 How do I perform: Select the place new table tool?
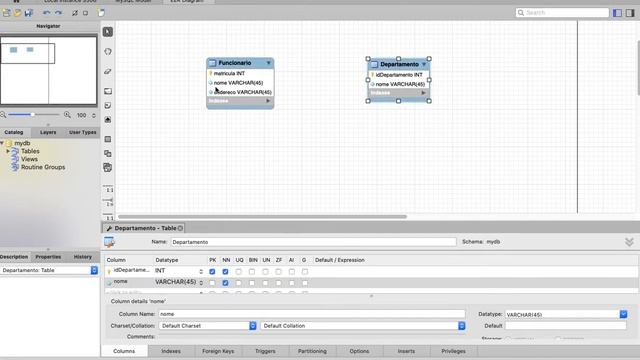(x=108, y=139)
